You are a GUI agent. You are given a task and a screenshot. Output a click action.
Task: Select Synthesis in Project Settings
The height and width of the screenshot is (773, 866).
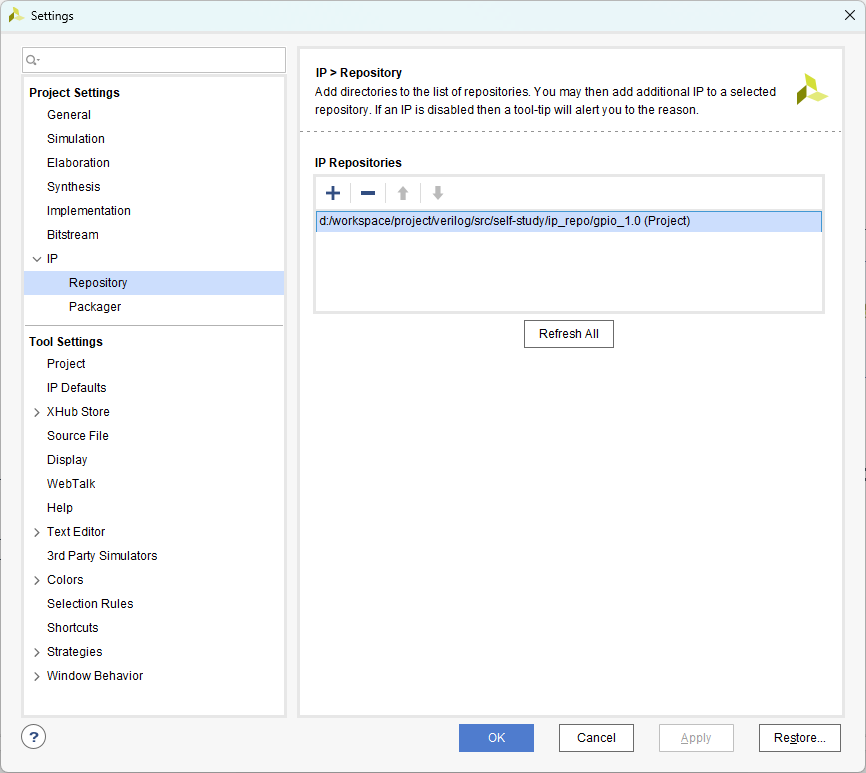(x=73, y=187)
